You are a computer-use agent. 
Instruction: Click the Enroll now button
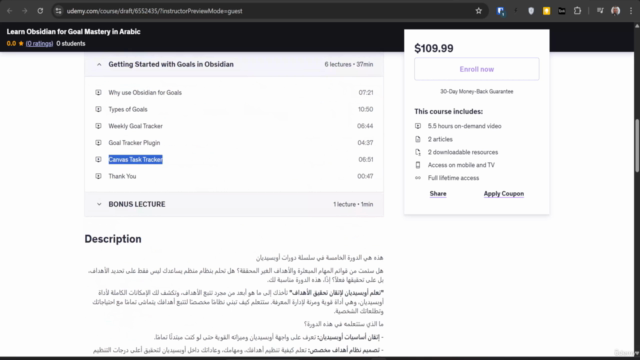pos(476,69)
